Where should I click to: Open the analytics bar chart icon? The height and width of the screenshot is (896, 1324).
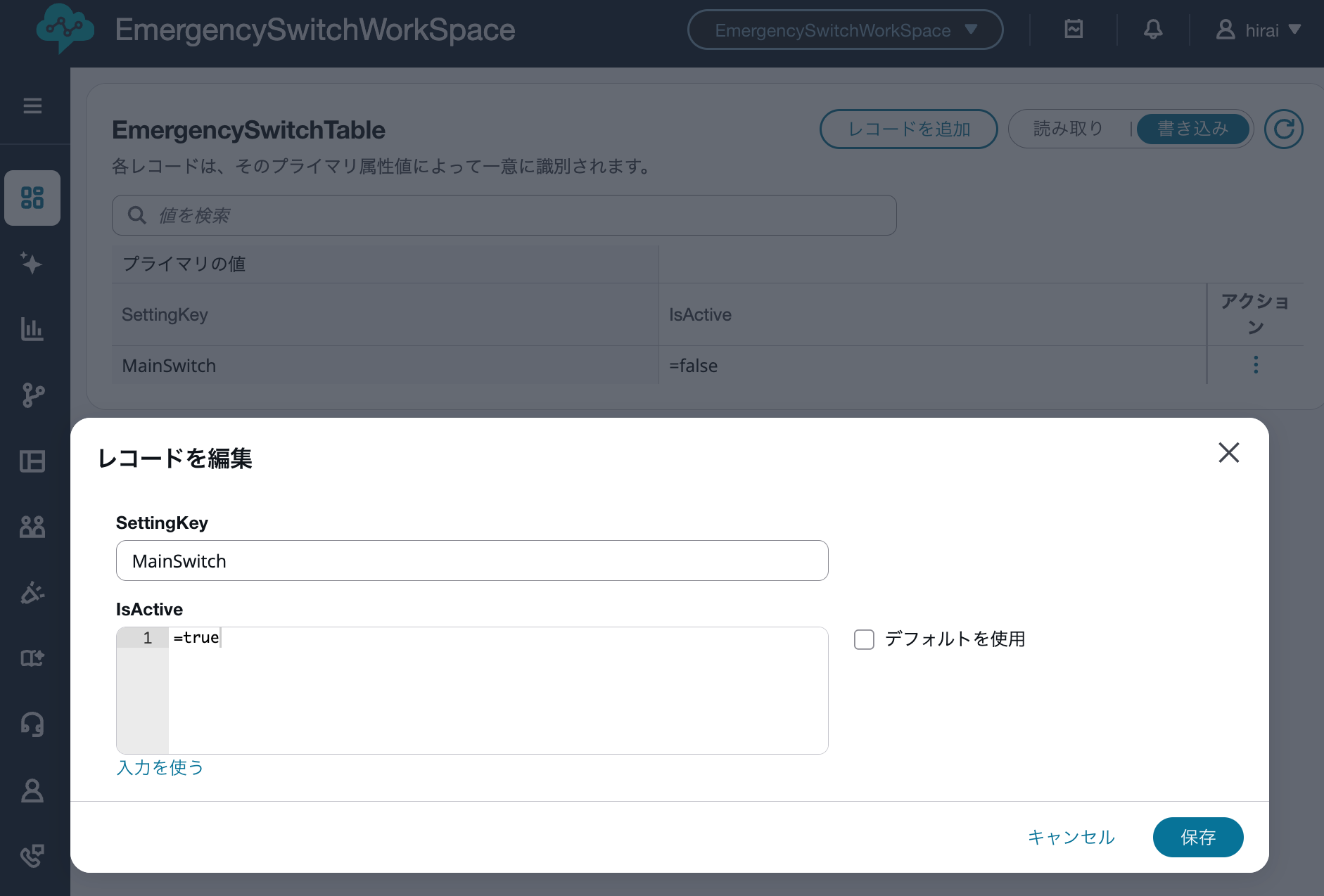[x=32, y=329]
